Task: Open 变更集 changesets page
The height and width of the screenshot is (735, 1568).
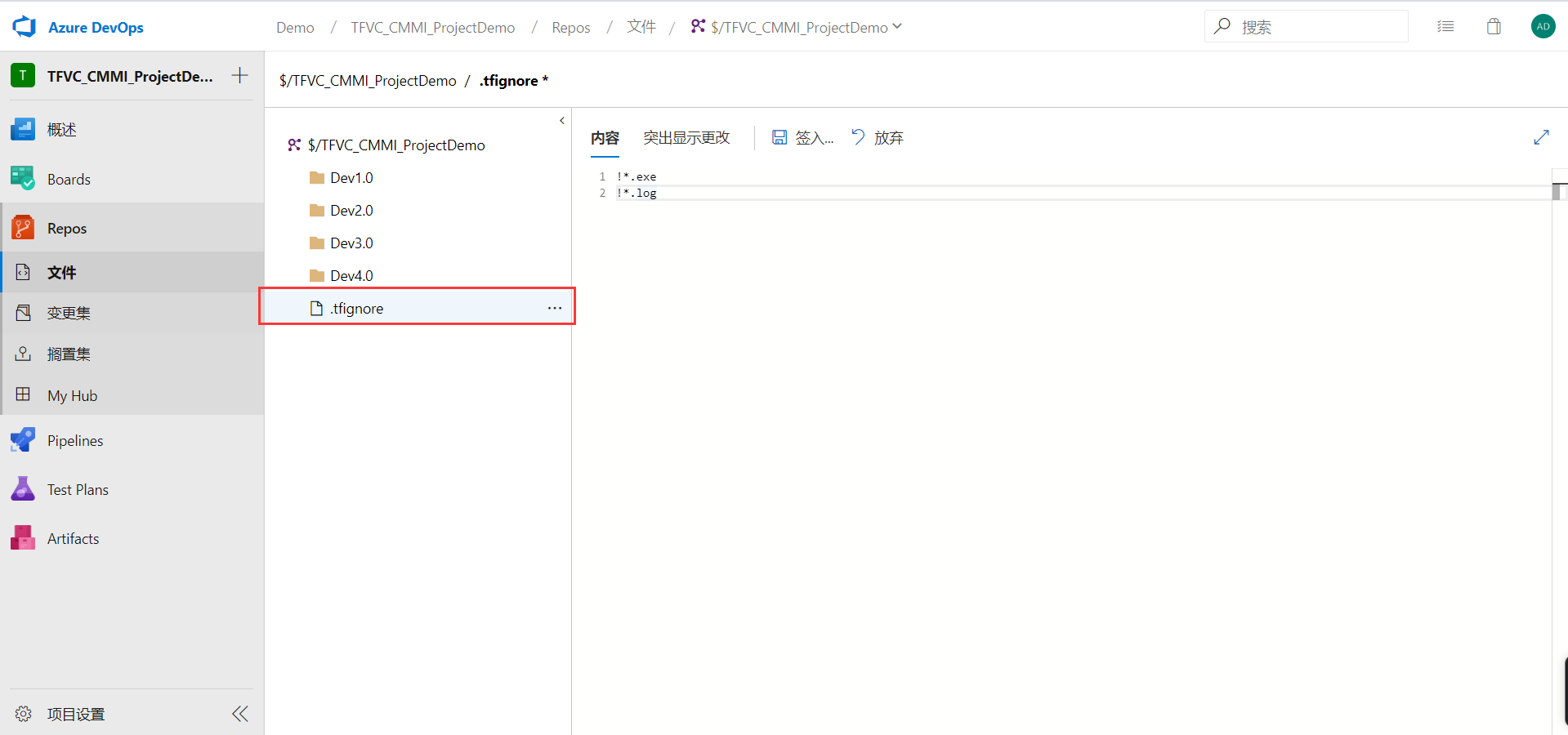Action: point(132,313)
